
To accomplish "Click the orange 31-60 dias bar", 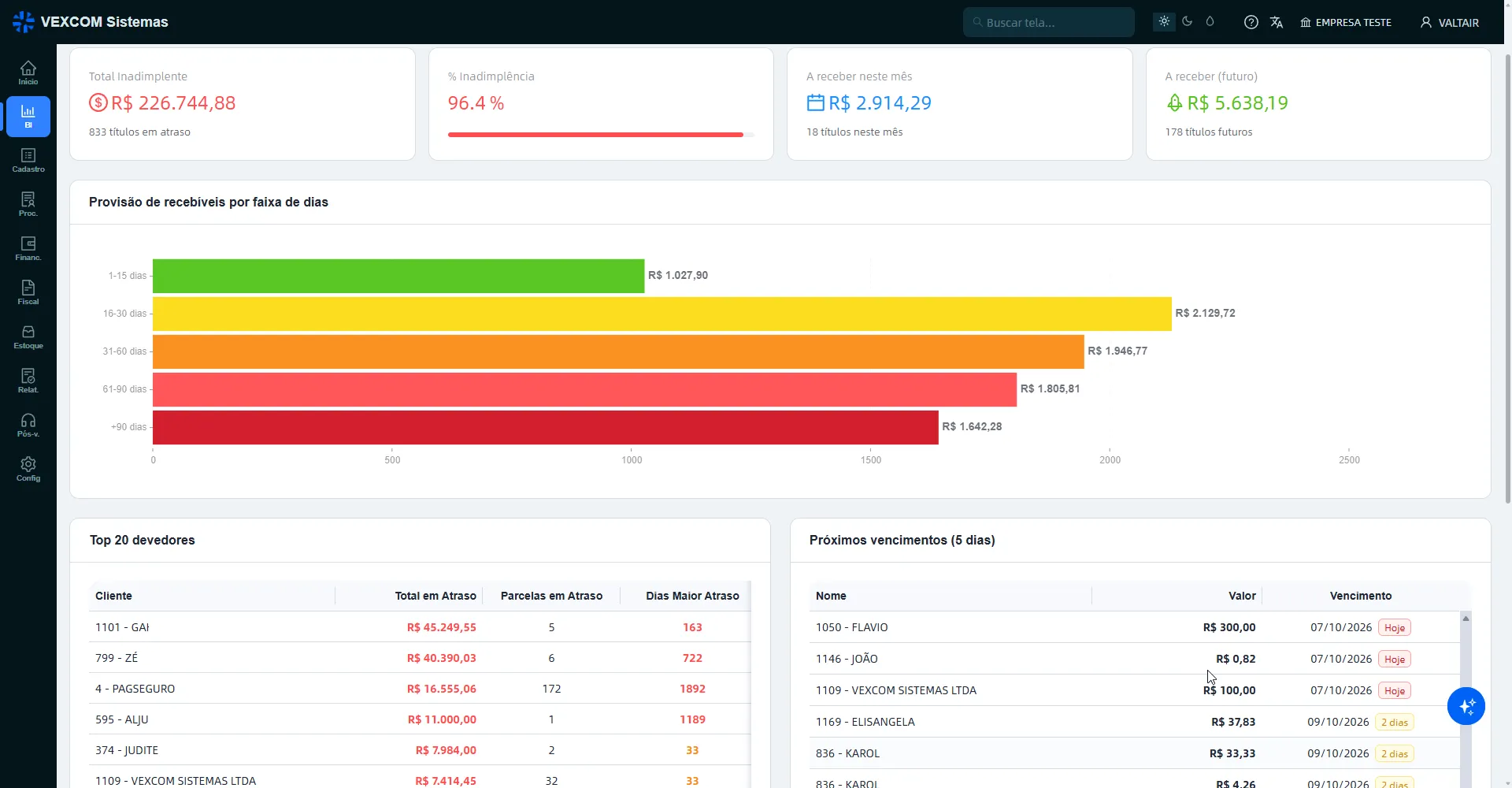I will 618,351.
